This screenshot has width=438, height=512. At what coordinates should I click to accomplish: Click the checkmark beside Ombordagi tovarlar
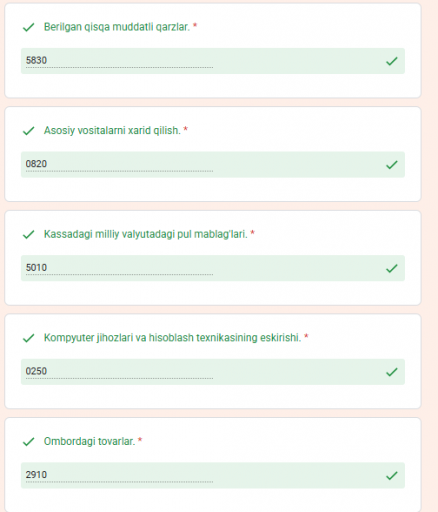29,442
